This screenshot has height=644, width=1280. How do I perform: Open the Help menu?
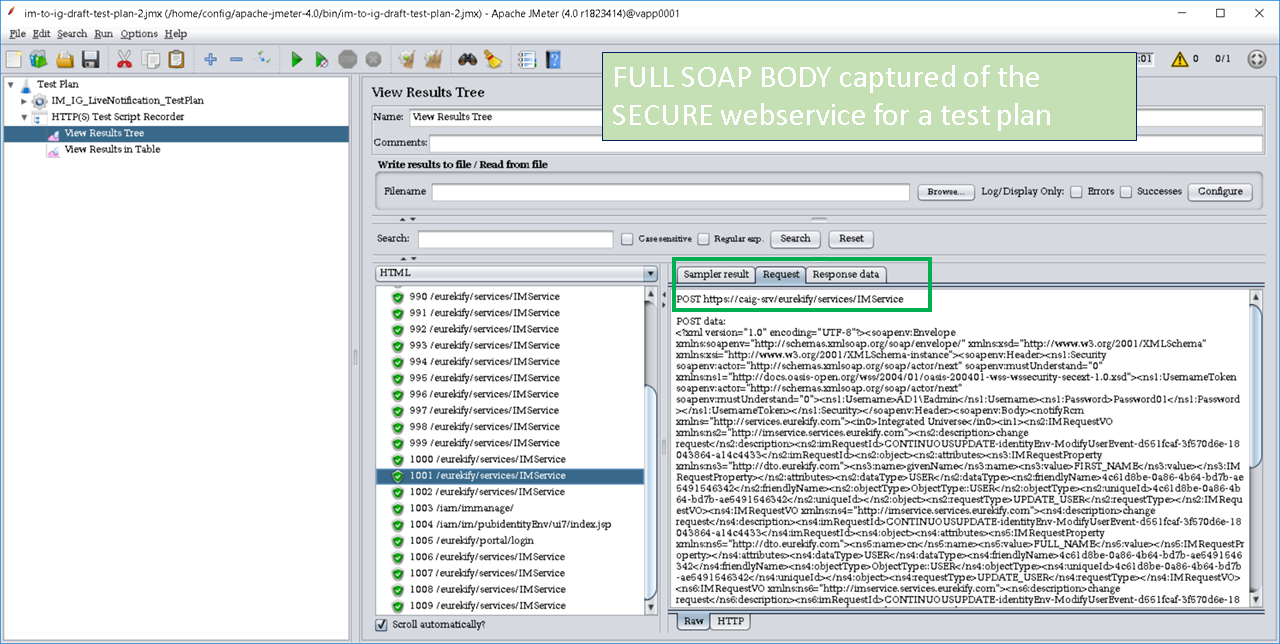point(176,34)
